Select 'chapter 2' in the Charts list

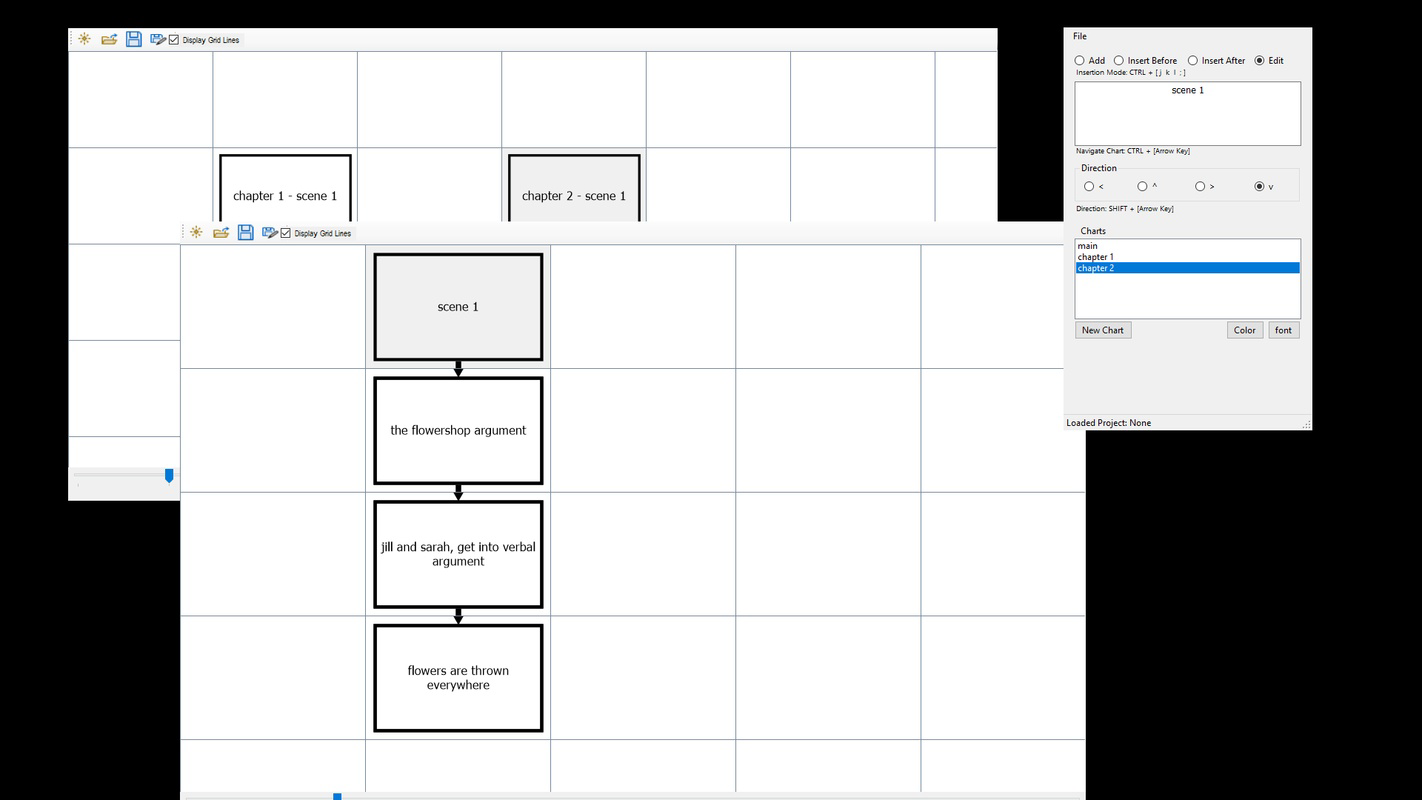click(1188, 268)
